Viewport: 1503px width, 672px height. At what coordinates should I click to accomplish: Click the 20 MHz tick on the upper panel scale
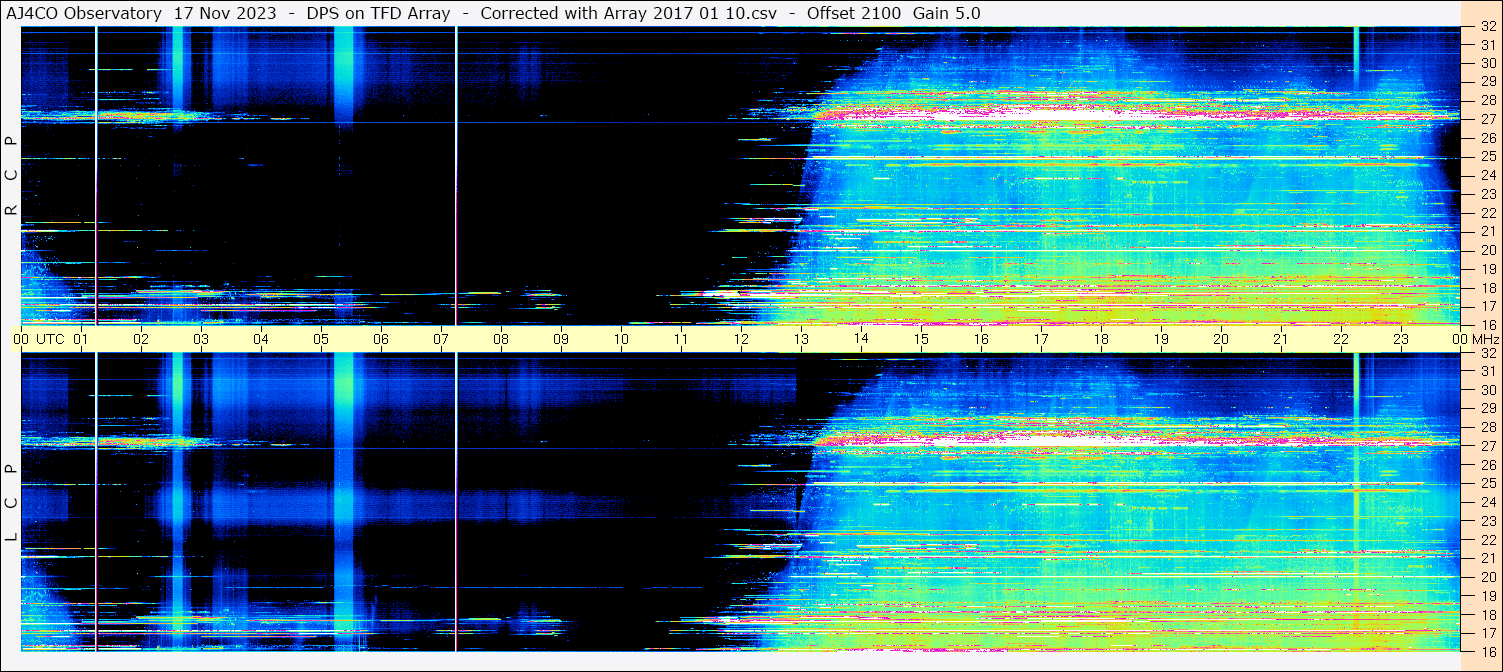(x=1487, y=249)
